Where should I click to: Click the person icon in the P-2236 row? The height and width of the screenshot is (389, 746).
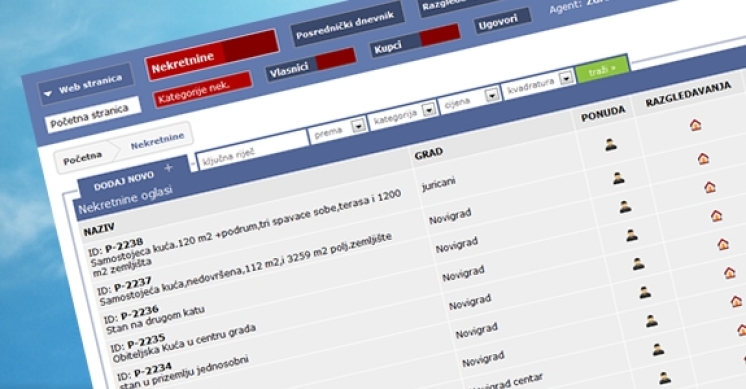click(x=625, y=207)
